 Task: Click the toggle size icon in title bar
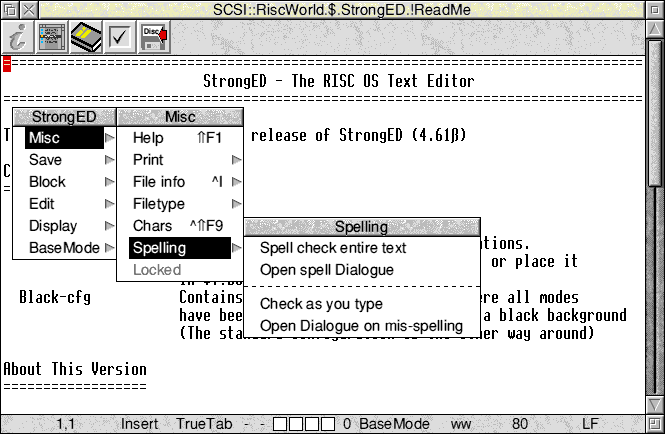point(654,10)
